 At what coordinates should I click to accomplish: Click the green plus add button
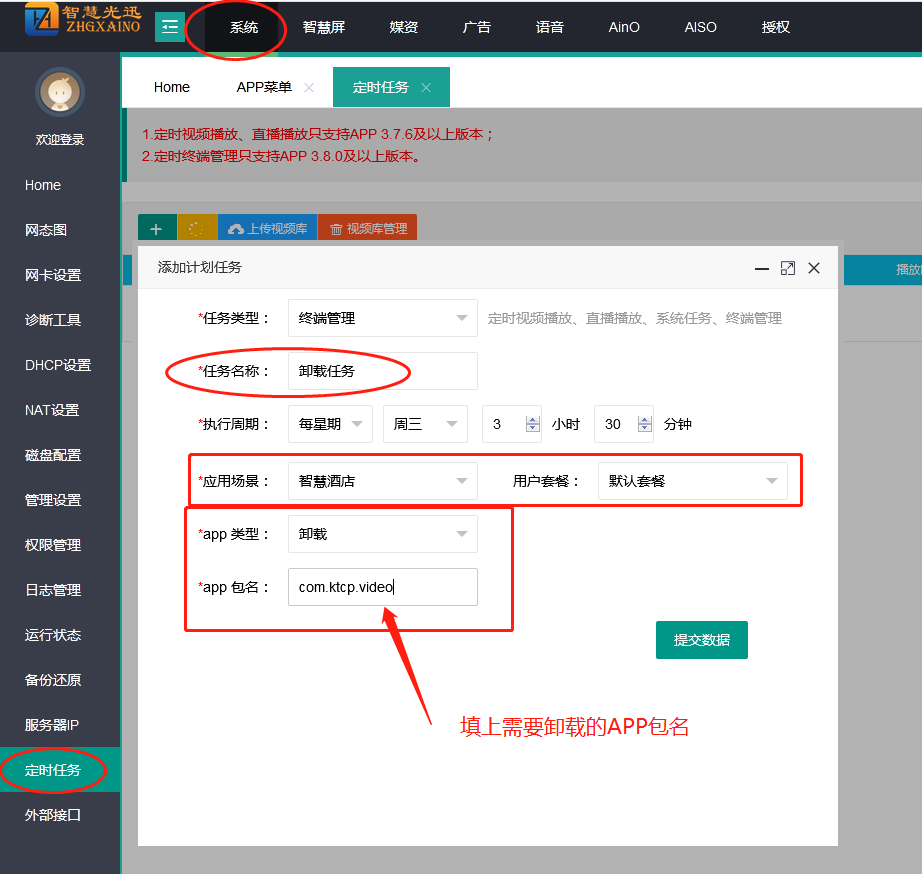(156, 229)
